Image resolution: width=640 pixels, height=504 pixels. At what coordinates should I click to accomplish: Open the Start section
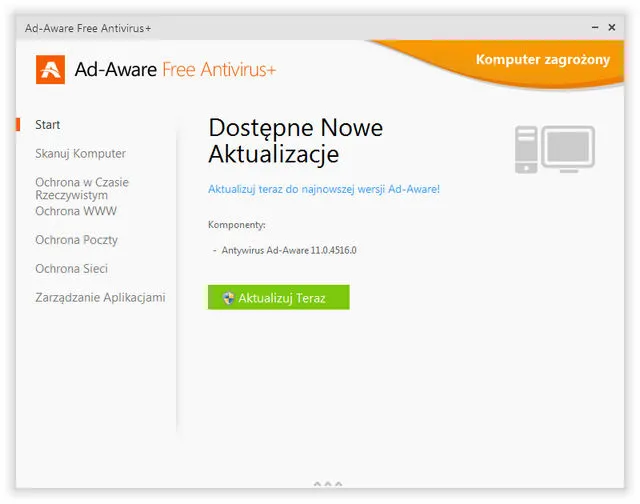pyautogui.click(x=47, y=124)
